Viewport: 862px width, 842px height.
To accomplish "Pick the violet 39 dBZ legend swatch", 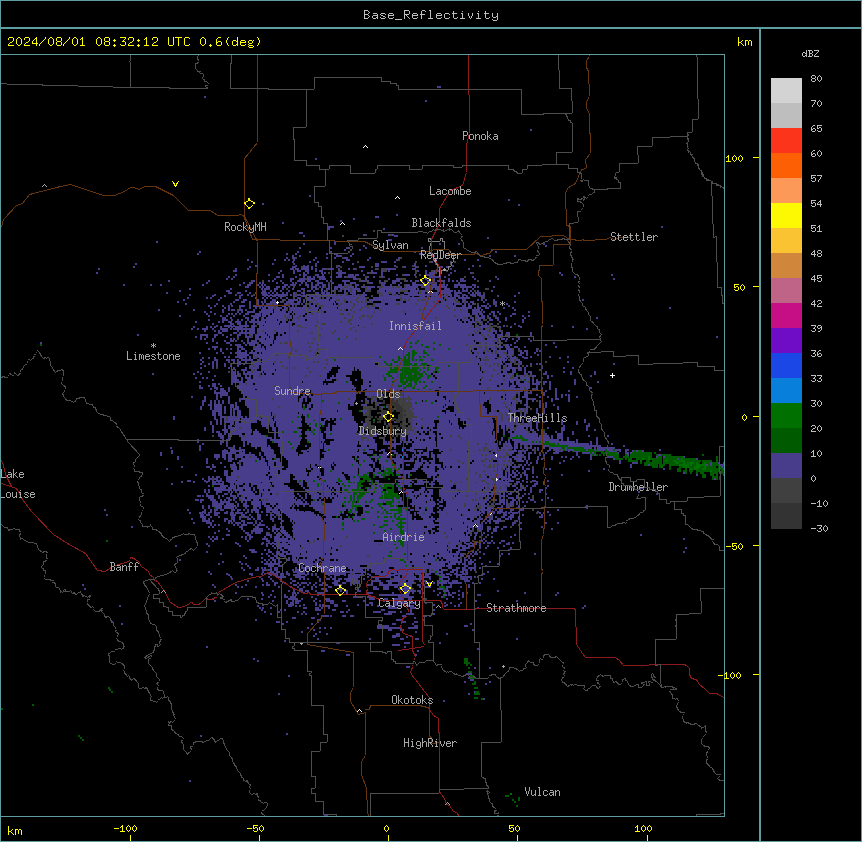I will click(x=786, y=341).
